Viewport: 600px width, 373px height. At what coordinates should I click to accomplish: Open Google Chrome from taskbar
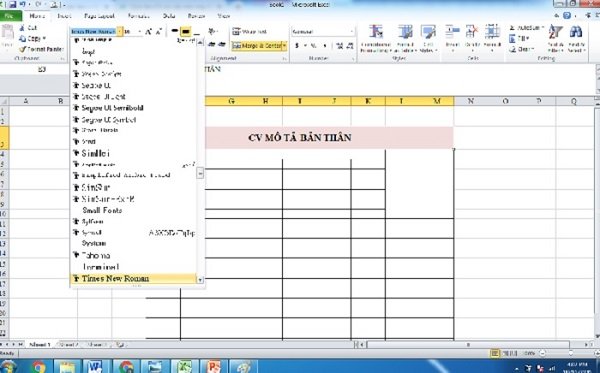point(39,367)
